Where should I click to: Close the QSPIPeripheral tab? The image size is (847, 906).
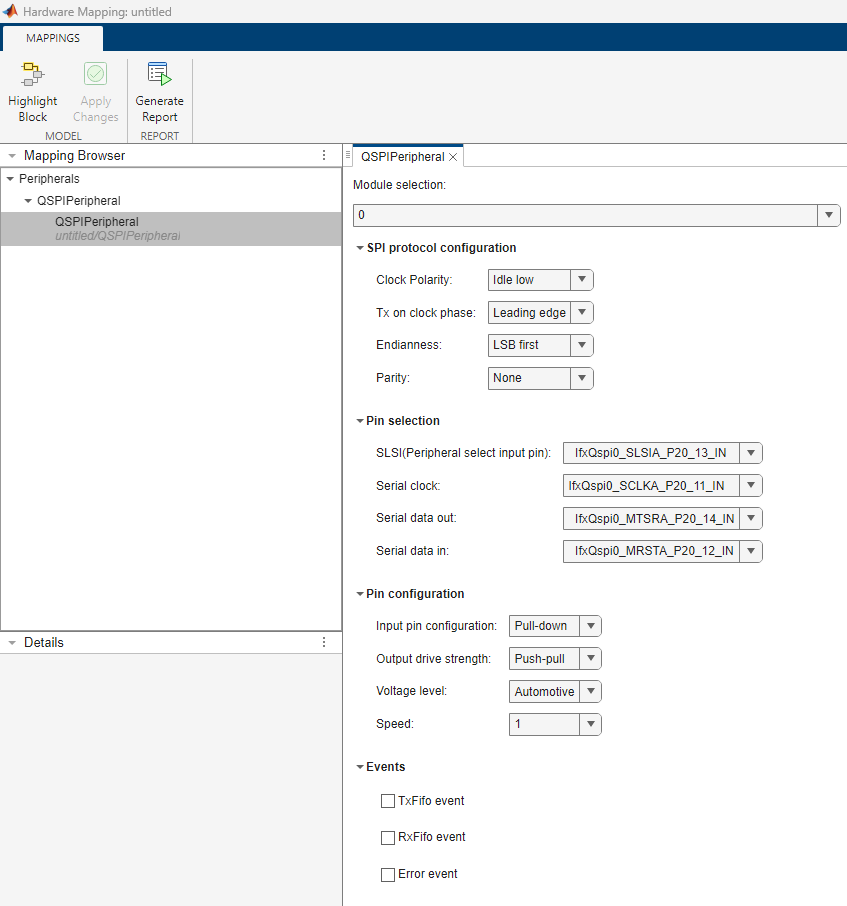click(x=453, y=156)
